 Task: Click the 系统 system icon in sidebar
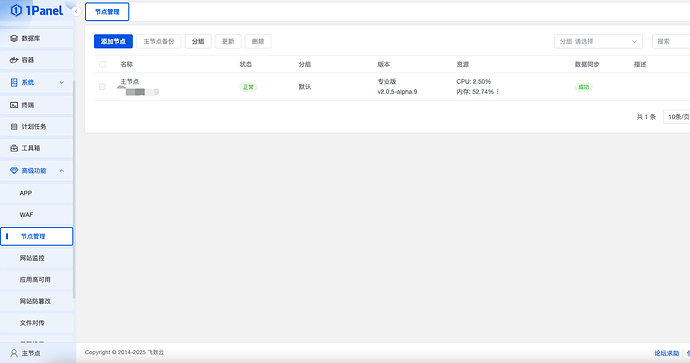click(14, 82)
